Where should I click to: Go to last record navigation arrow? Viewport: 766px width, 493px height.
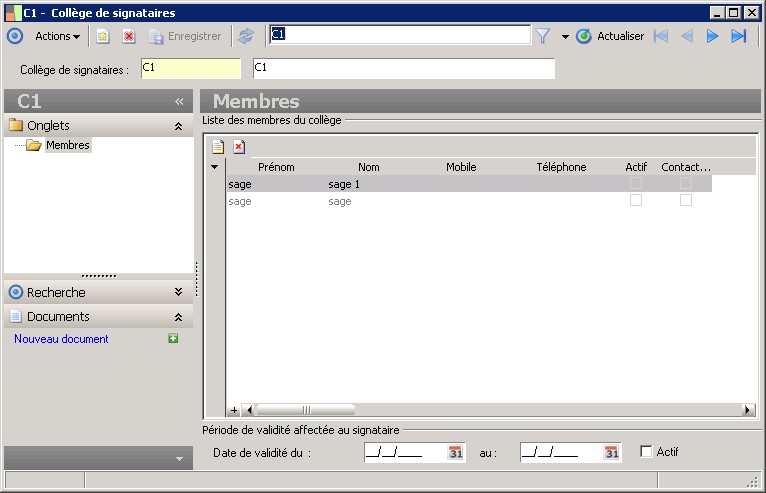tap(739, 36)
